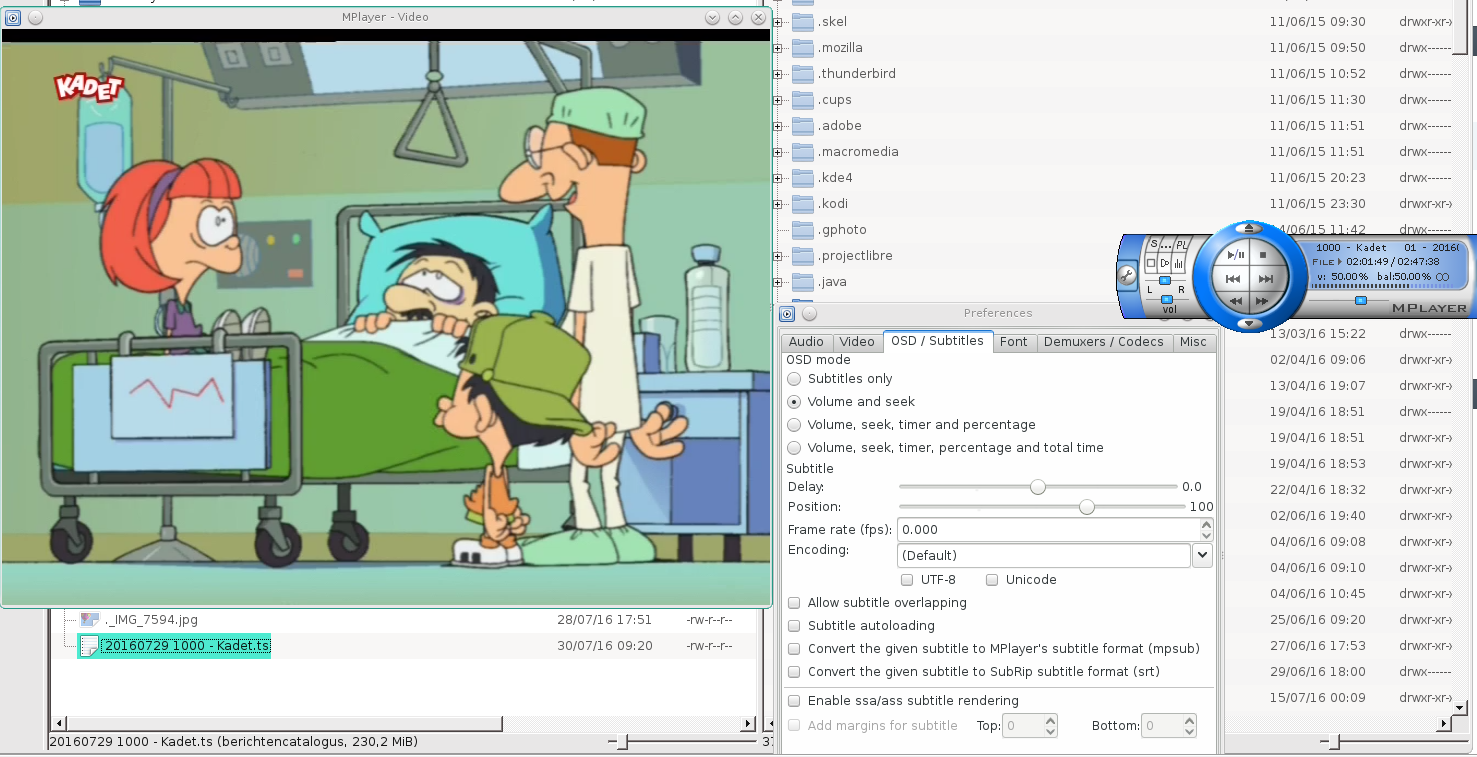The image size is (1477, 757).
Task: Click the down arrow beneath the MPlayer dial
Action: coord(1249,324)
